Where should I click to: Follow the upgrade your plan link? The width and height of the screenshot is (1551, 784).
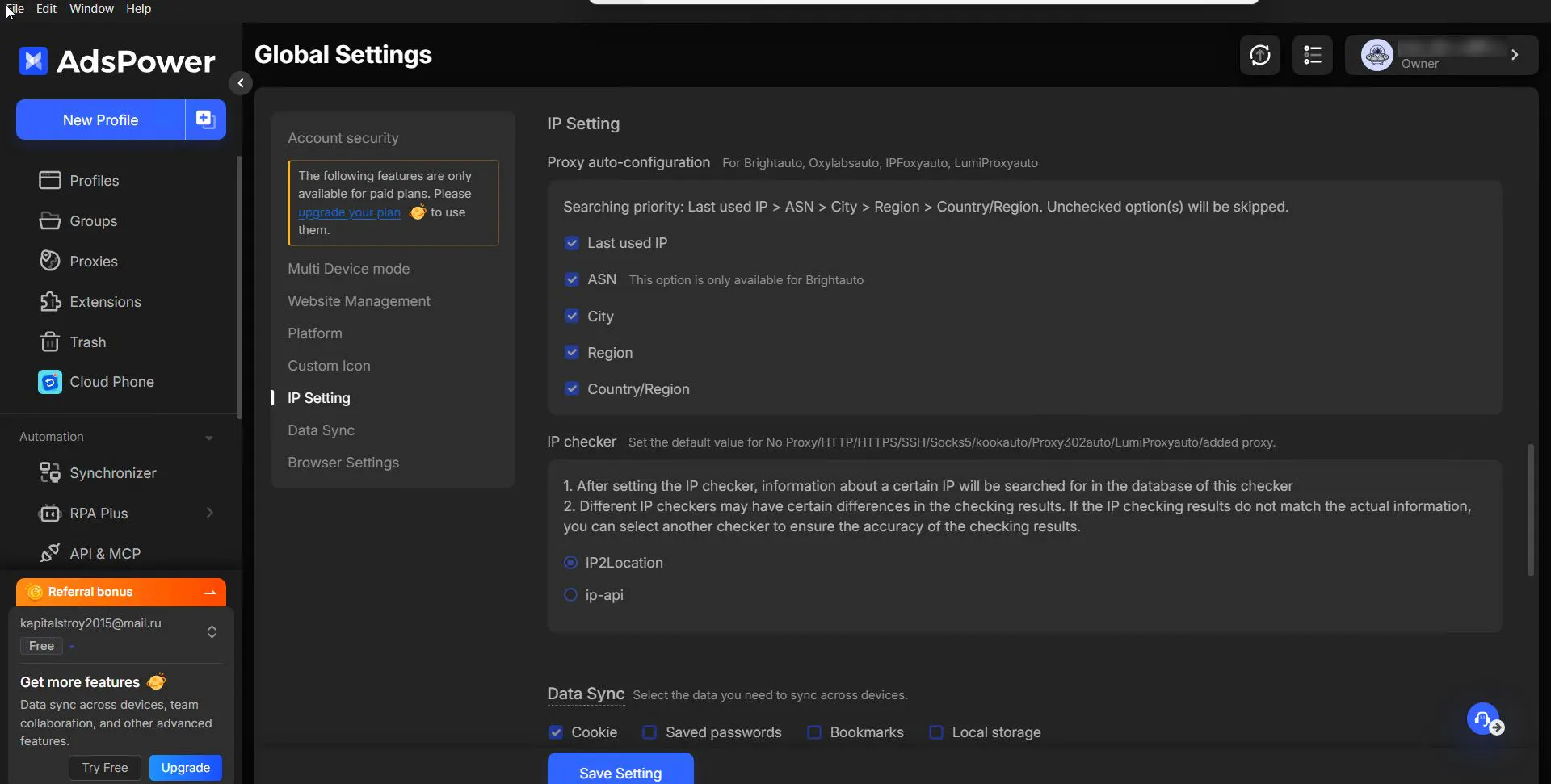click(349, 212)
